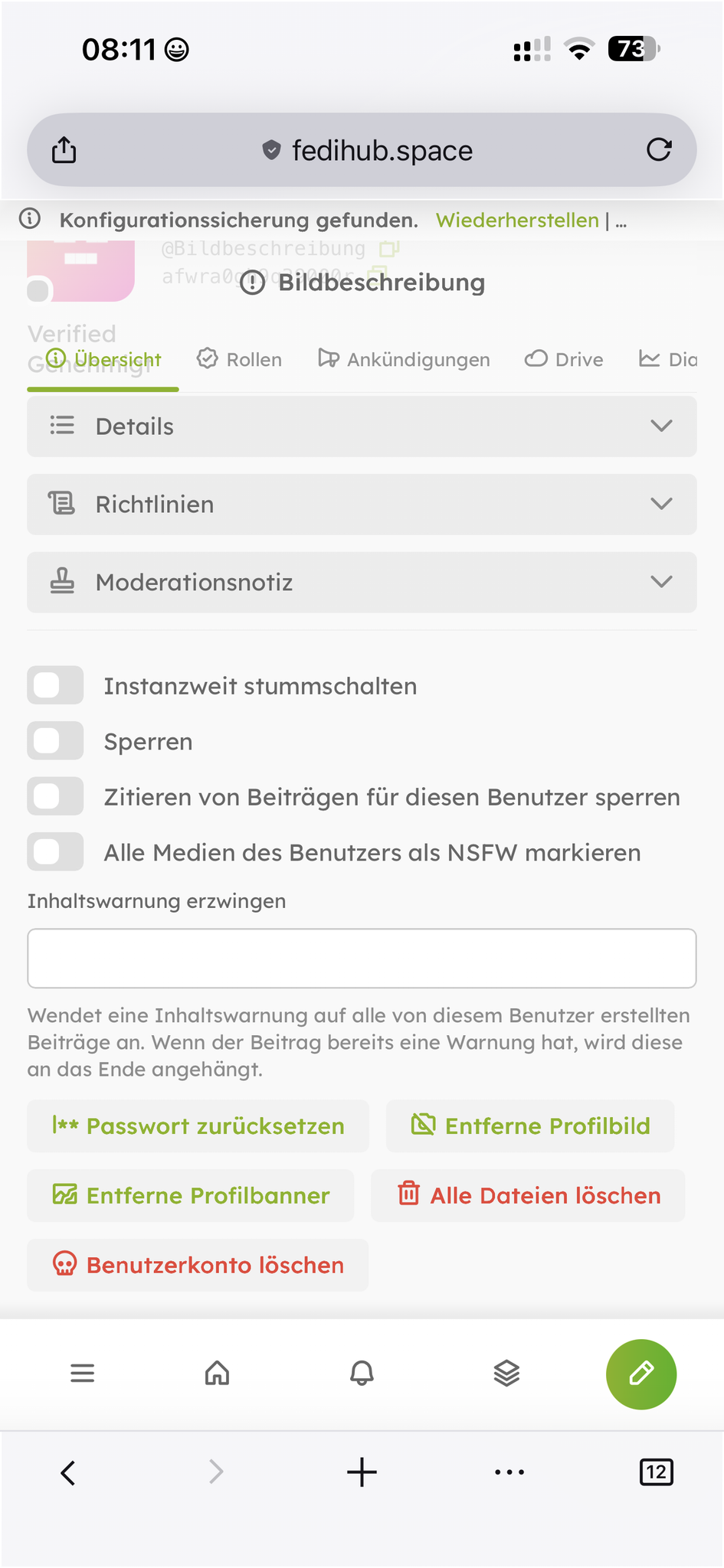Viewport: 724px width, 1568px height.
Task: Open notifications bell icon
Action: click(x=362, y=1374)
